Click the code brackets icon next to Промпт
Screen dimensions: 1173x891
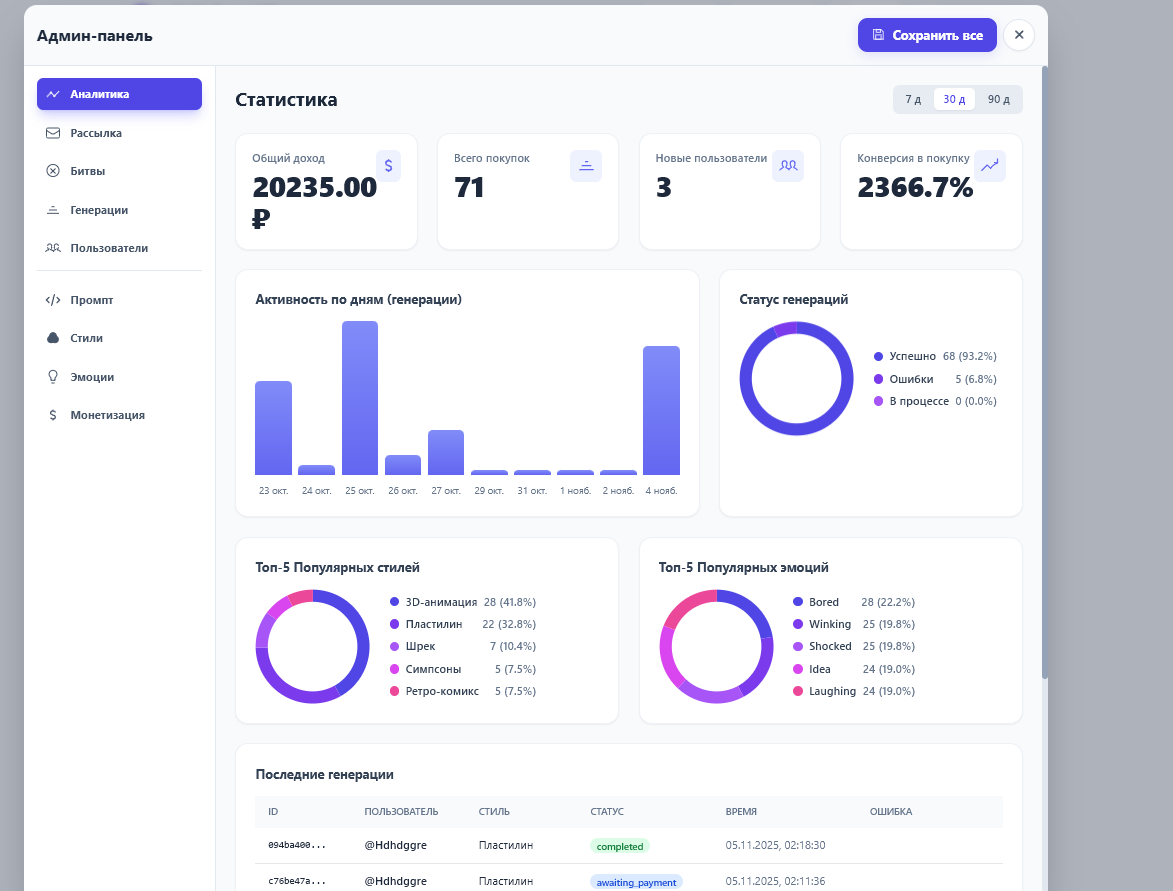click(53, 300)
